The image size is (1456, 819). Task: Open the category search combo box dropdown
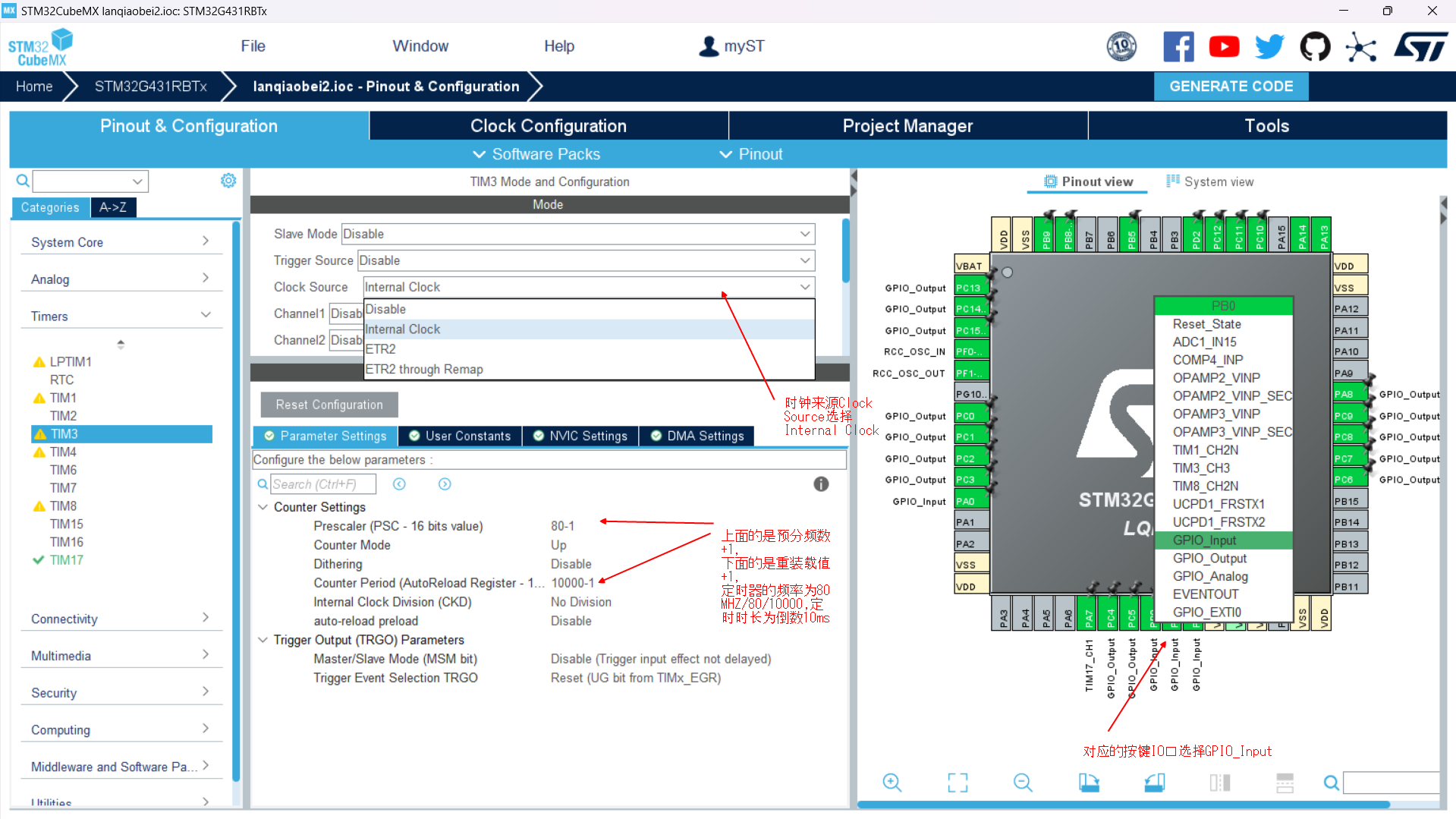(137, 181)
